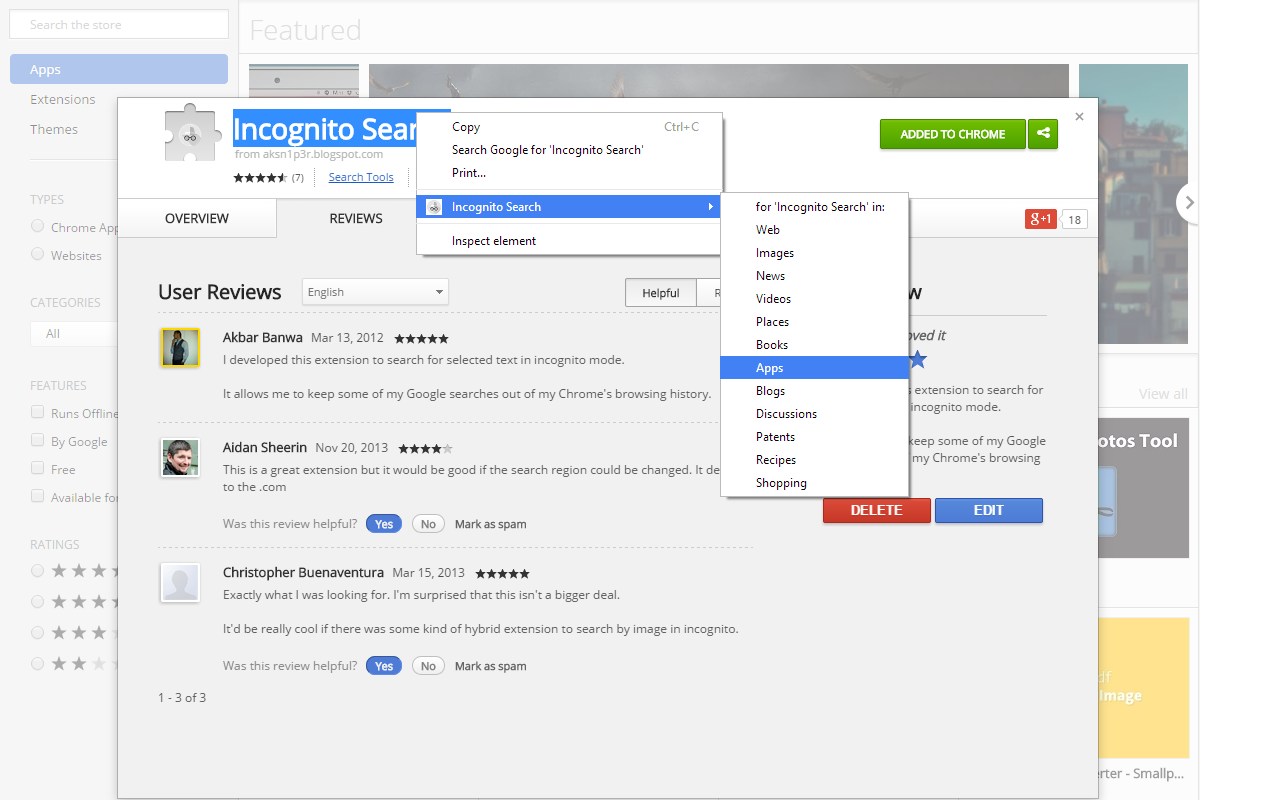
Task: Switch to the Overview tab
Action: coord(197,218)
